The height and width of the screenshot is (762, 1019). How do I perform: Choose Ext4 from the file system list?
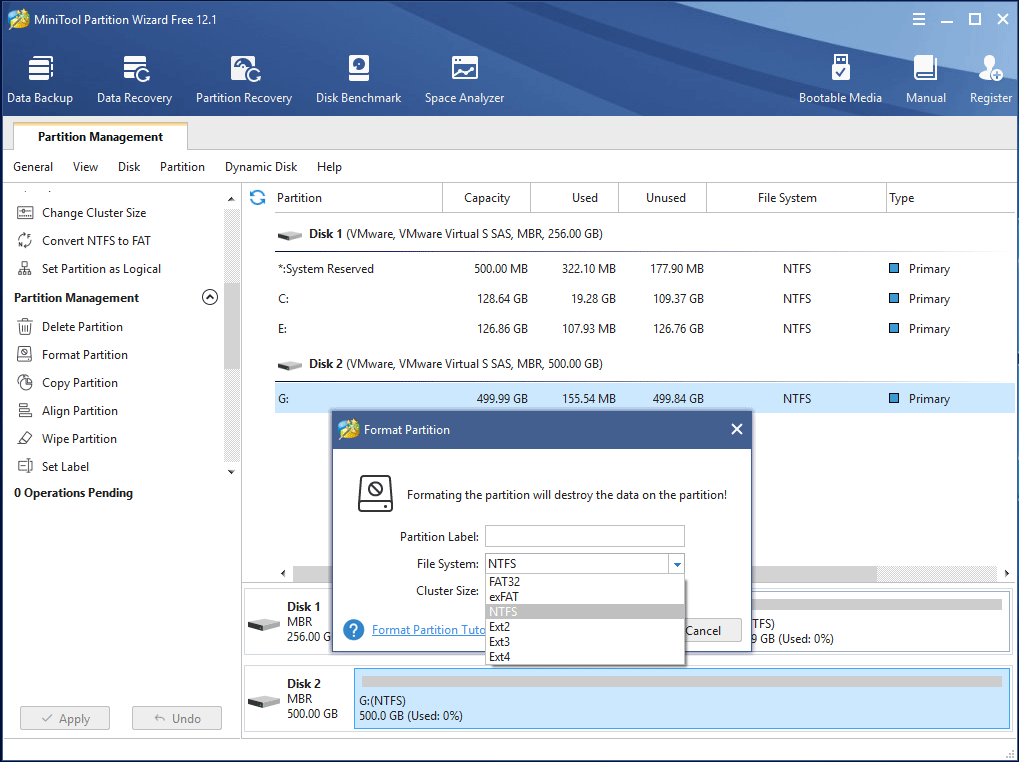click(x=585, y=656)
